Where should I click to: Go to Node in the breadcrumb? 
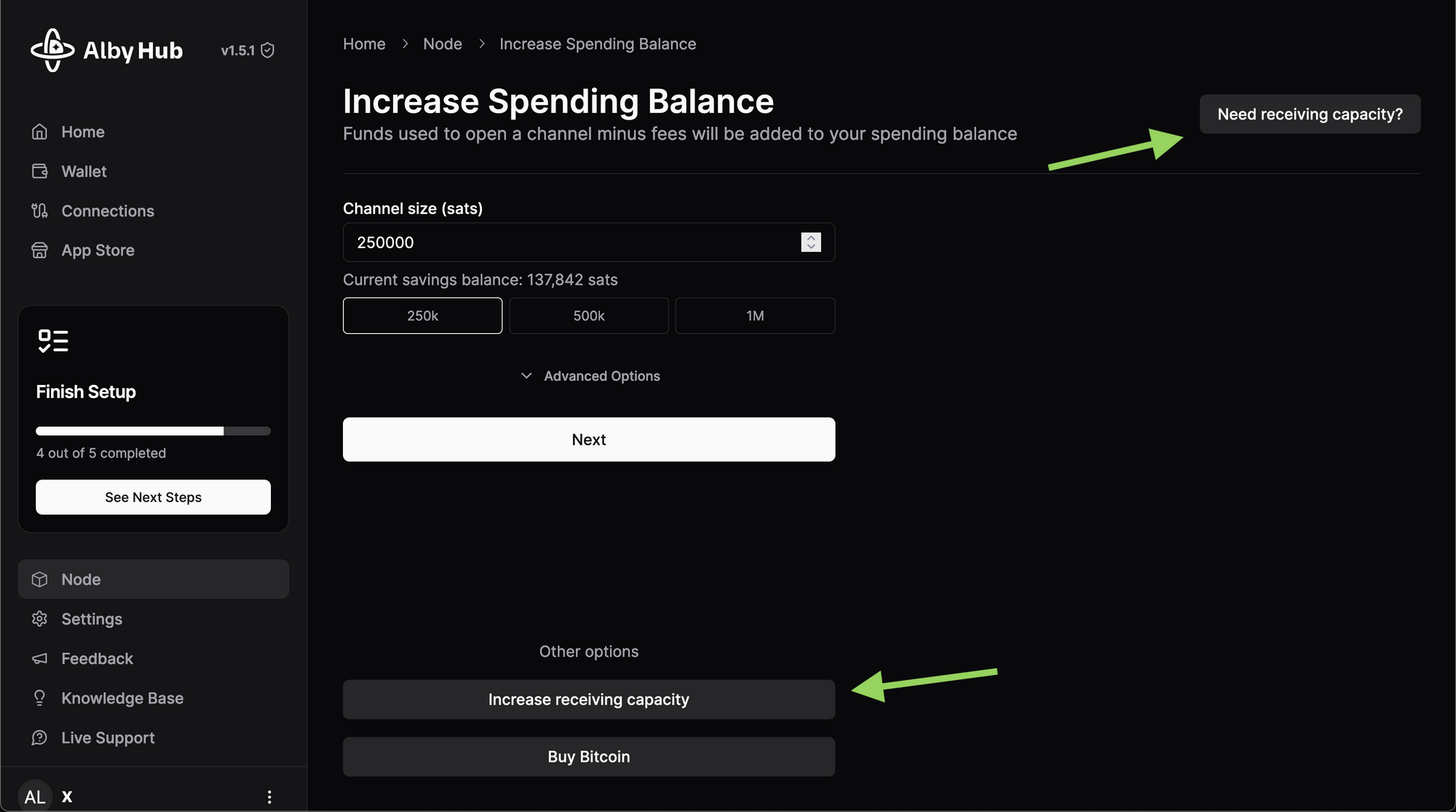(443, 44)
